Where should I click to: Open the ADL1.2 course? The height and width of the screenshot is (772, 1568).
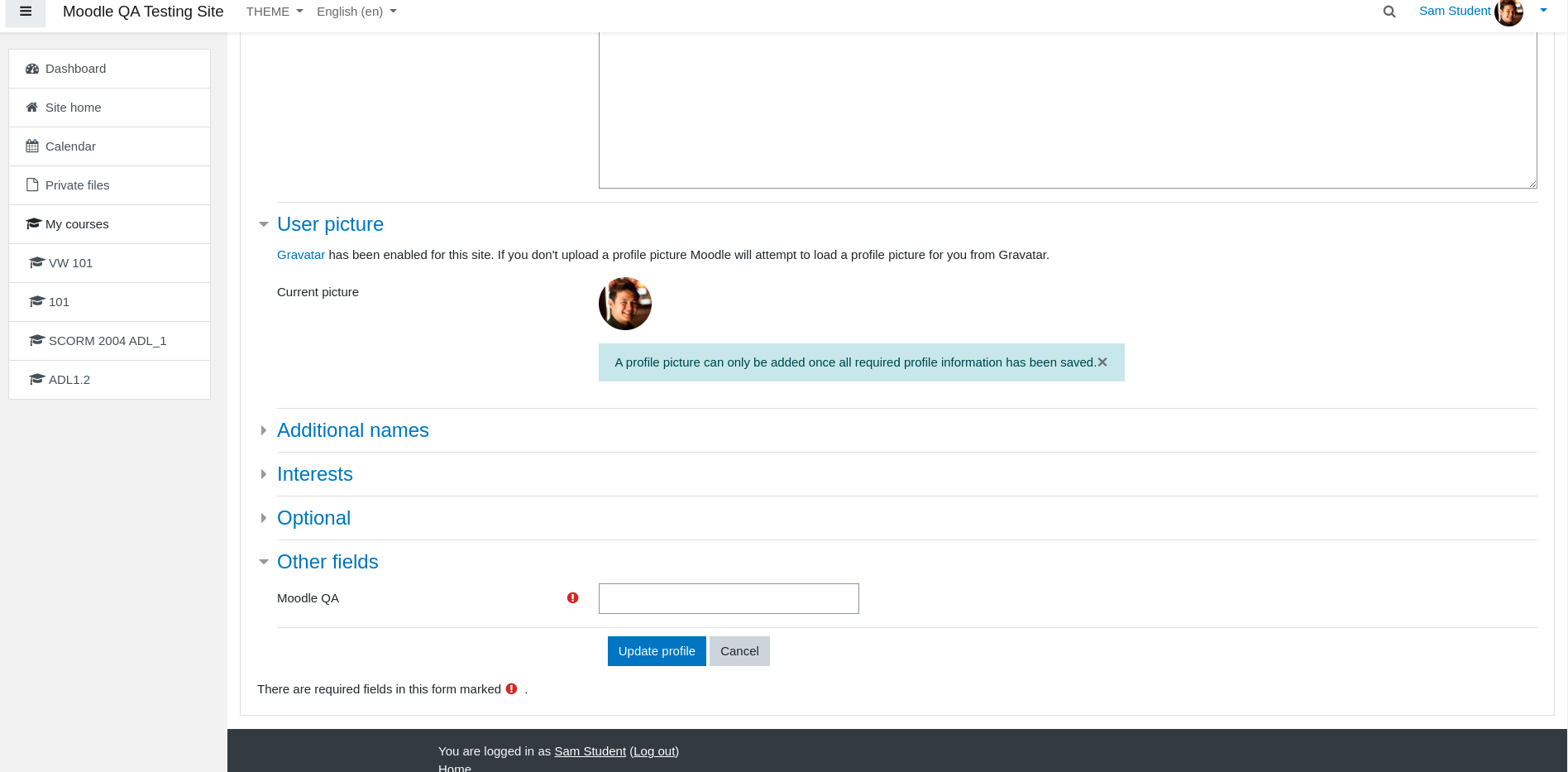pyautogui.click(x=109, y=380)
